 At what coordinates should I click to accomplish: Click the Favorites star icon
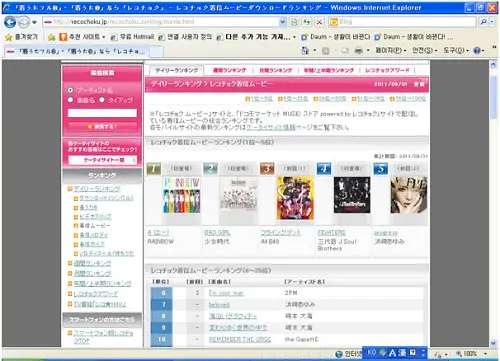click(9, 37)
